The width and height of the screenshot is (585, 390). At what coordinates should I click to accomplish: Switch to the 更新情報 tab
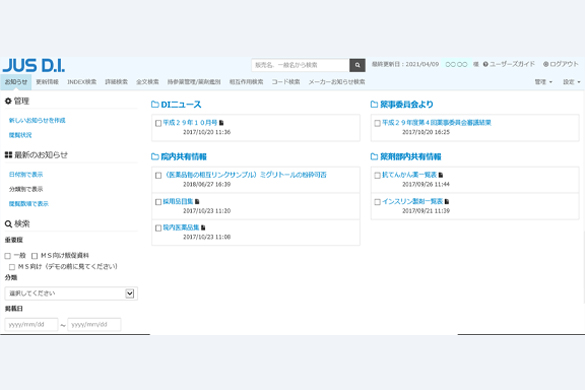tap(47, 82)
